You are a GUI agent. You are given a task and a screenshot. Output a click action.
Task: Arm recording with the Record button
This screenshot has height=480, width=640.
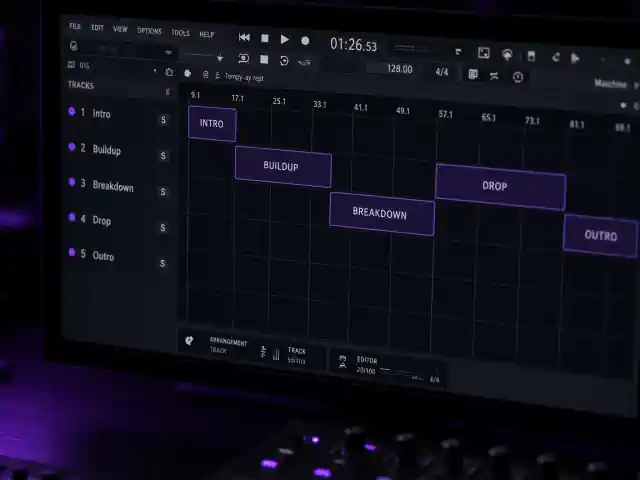(305, 41)
